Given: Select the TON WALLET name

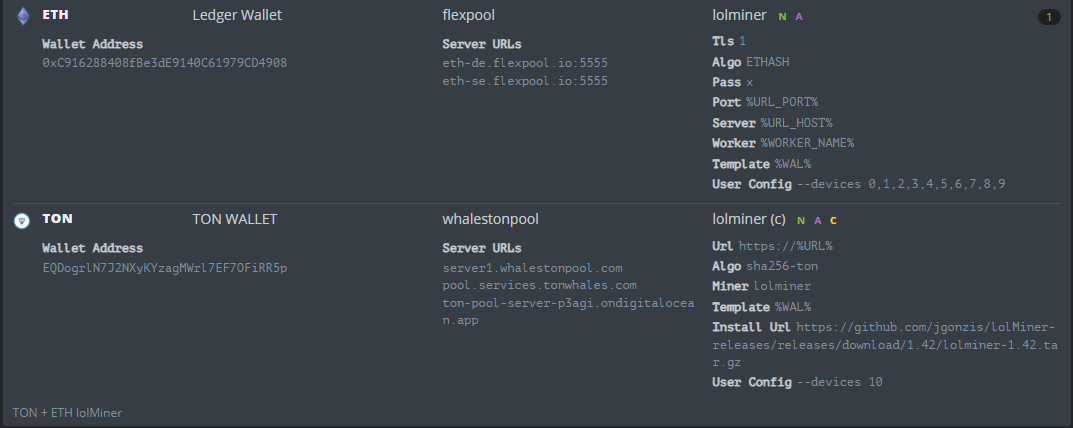Looking at the screenshot, I should pyautogui.click(x=234, y=218).
